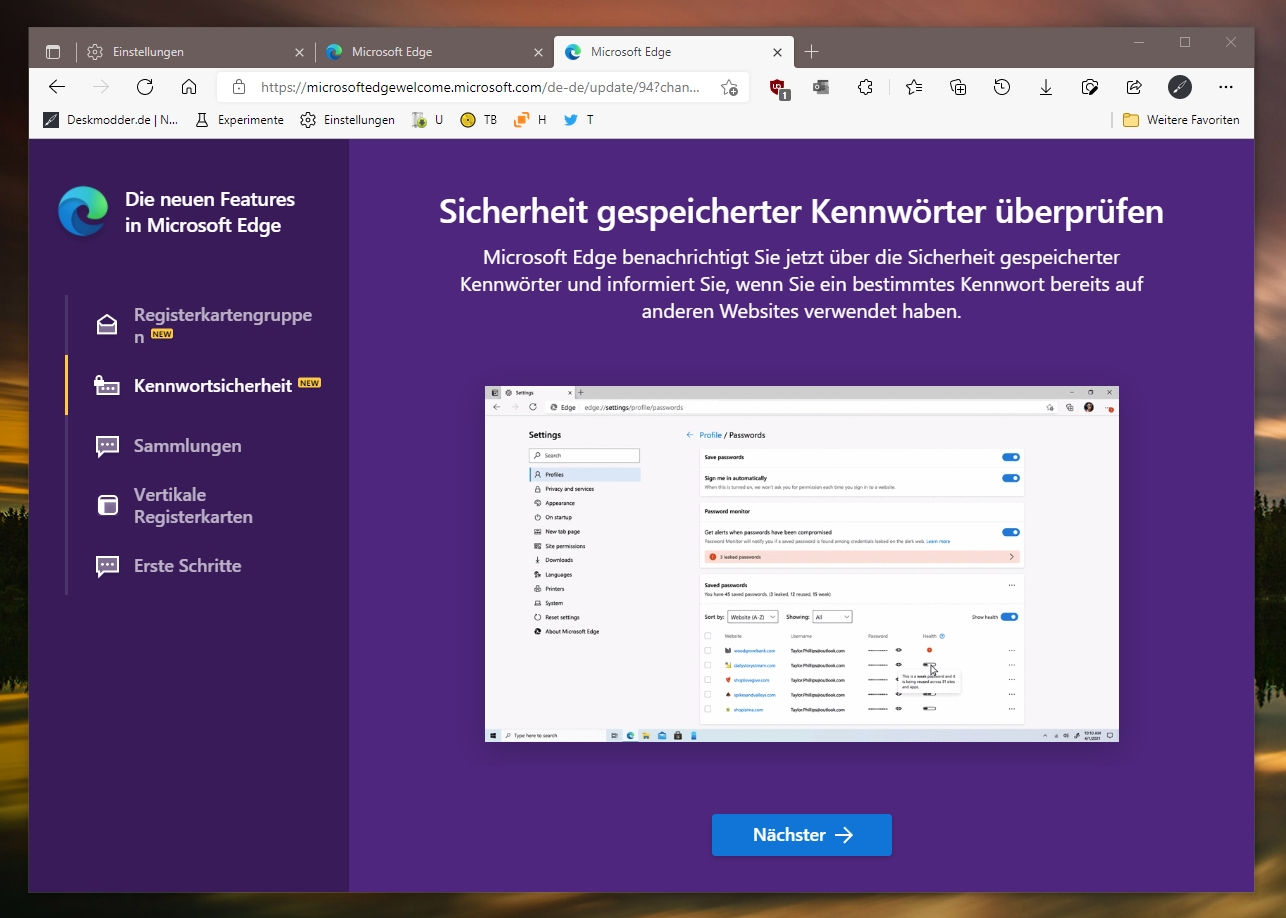The width and height of the screenshot is (1286, 918).
Task: Open the Collections toolbar icon
Action: pyautogui.click(x=958, y=87)
